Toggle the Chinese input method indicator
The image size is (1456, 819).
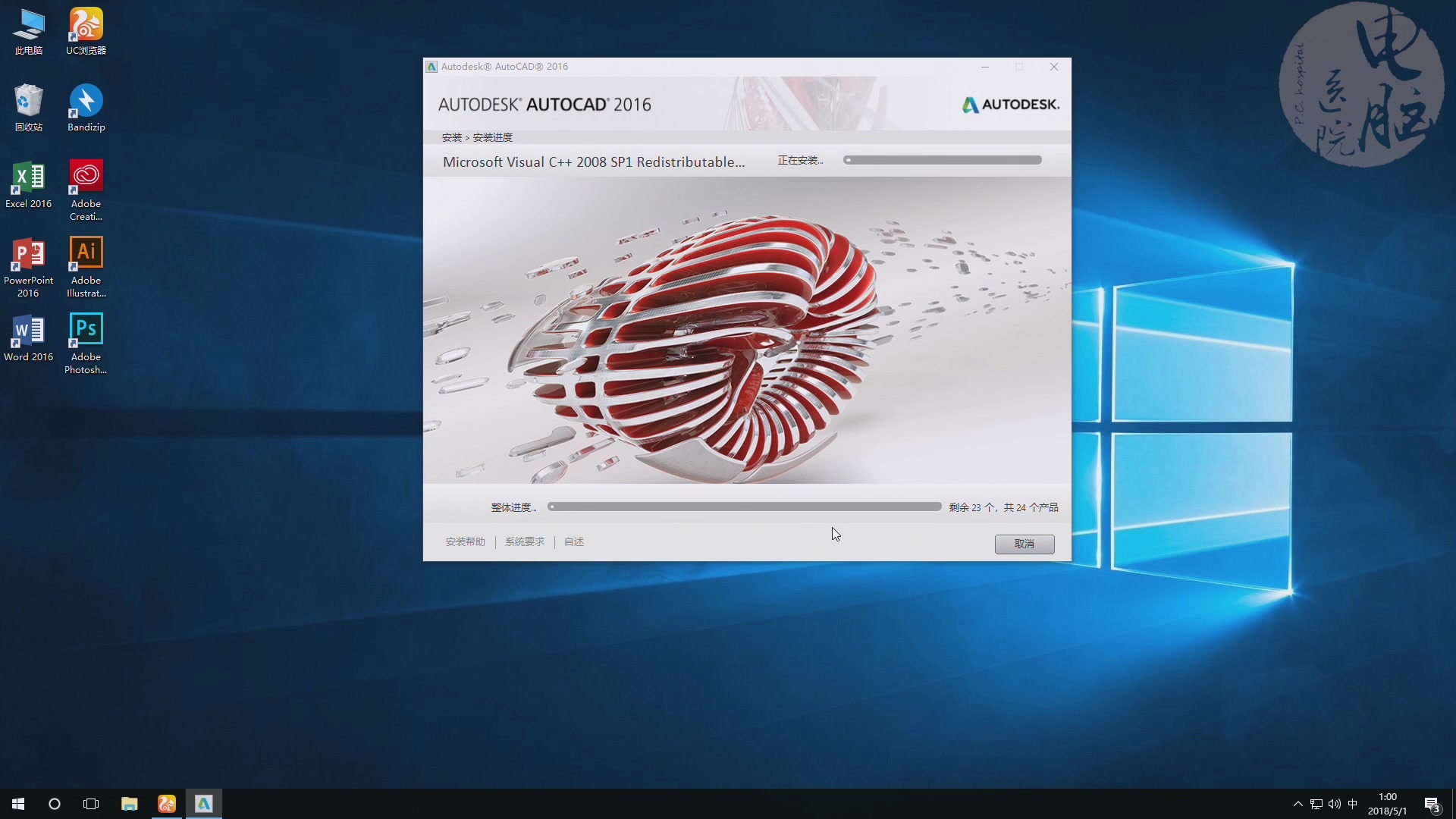(x=1353, y=804)
